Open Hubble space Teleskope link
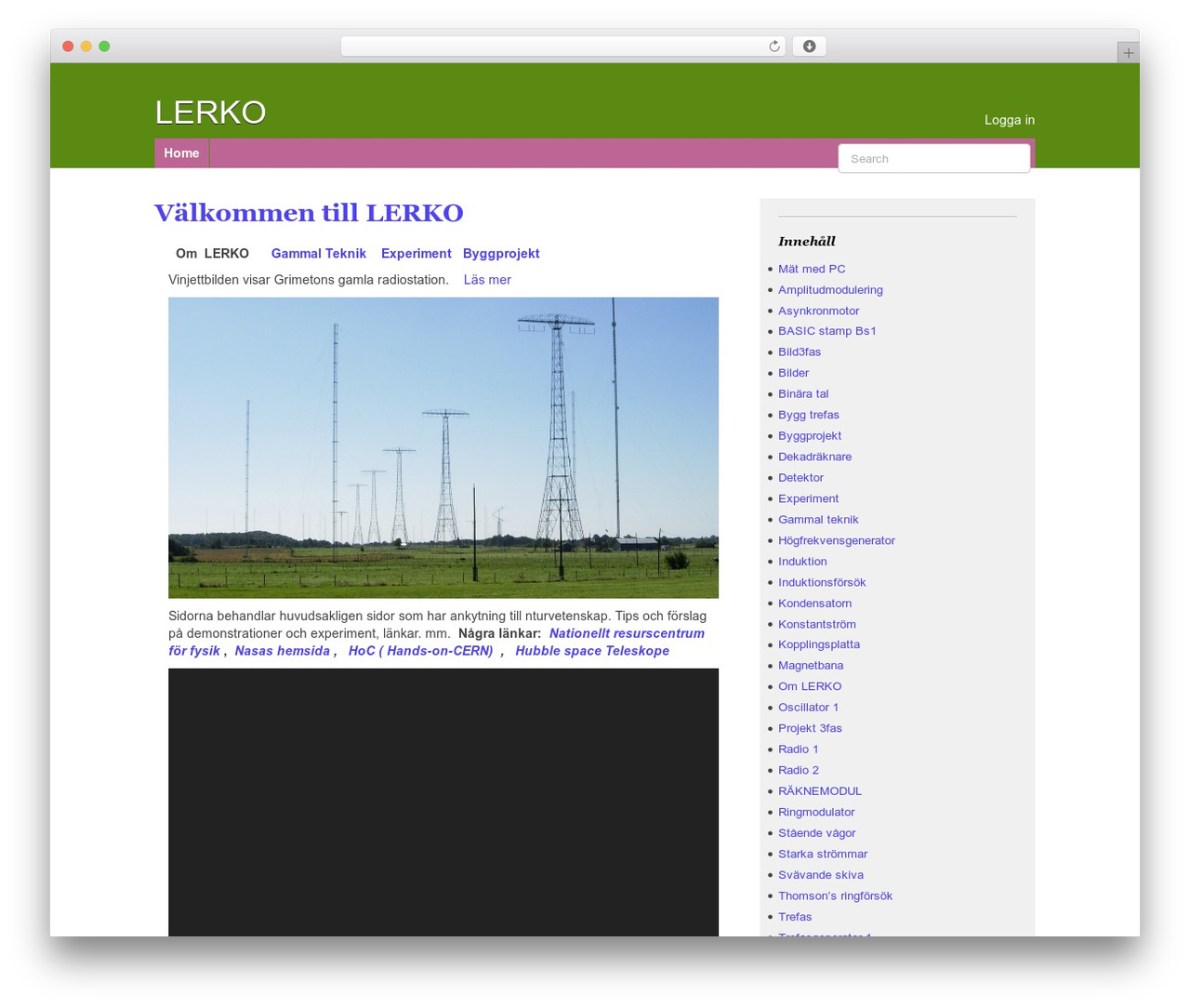The height and width of the screenshot is (1008, 1190). [x=592, y=651]
